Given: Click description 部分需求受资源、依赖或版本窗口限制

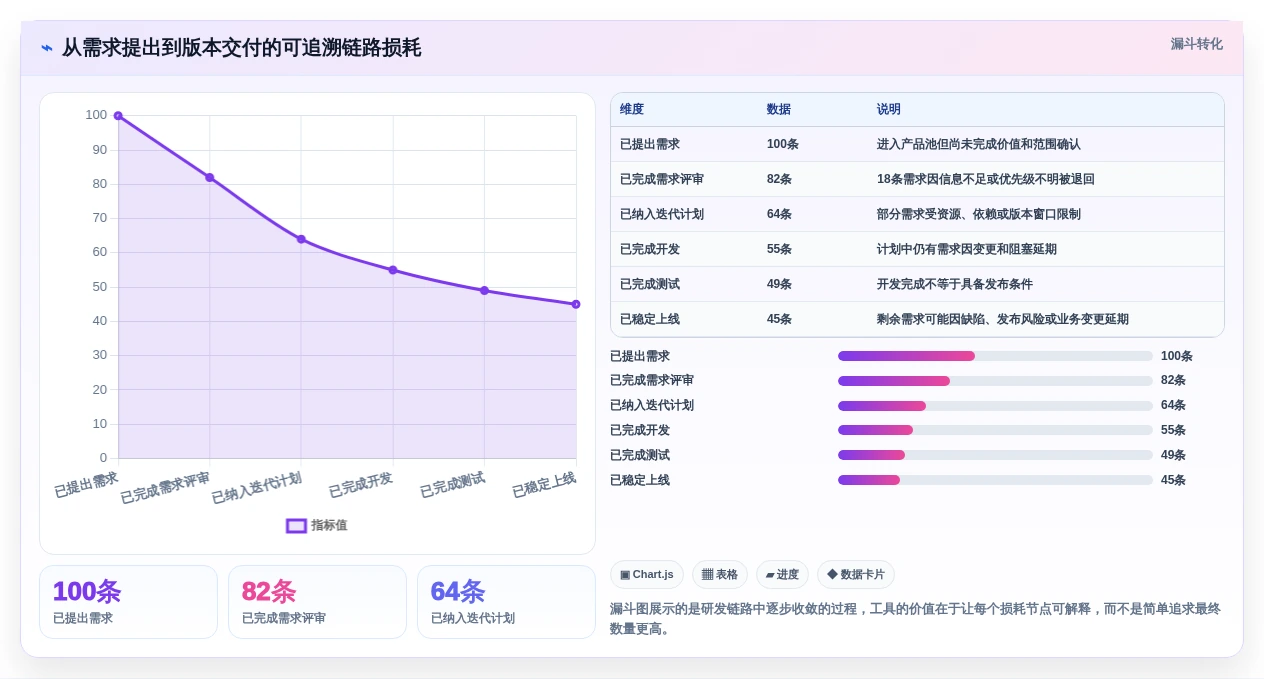Looking at the screenshot, I should 979,214.
